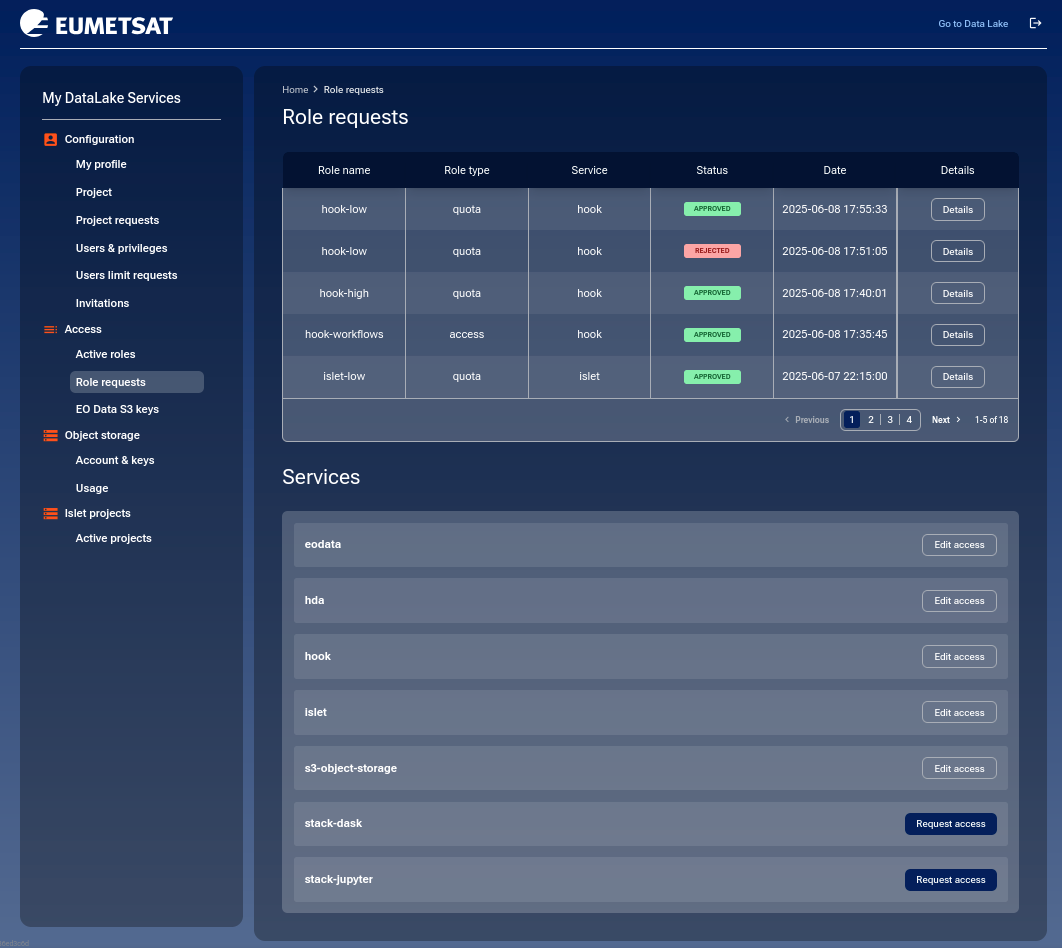The width and height of the screenshot is (1062, 948).
Task: Select page 1 in pagination
Action: pyautogui.click(x=851, y=420)
